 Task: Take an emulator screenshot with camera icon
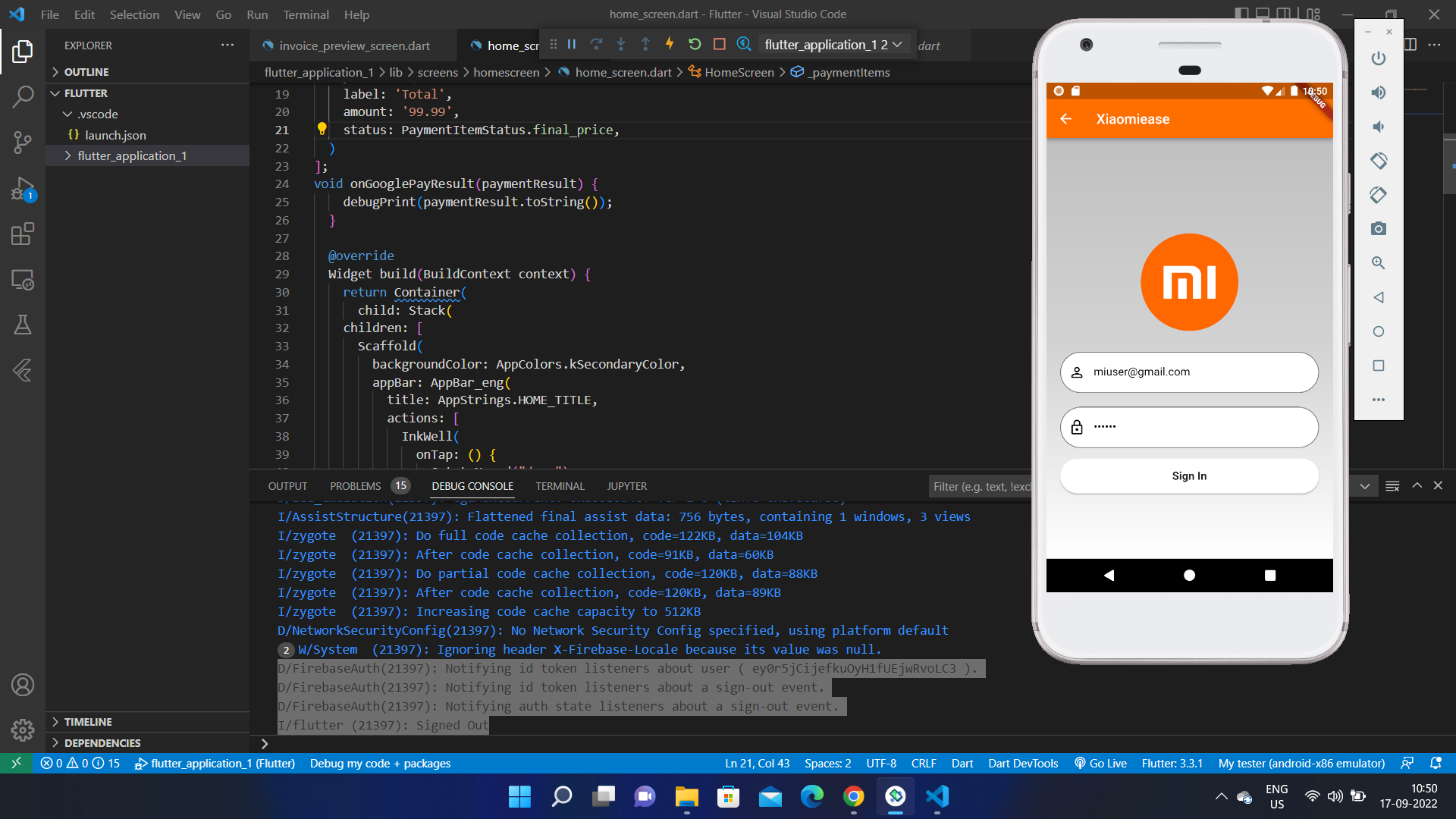(1379, 229)
